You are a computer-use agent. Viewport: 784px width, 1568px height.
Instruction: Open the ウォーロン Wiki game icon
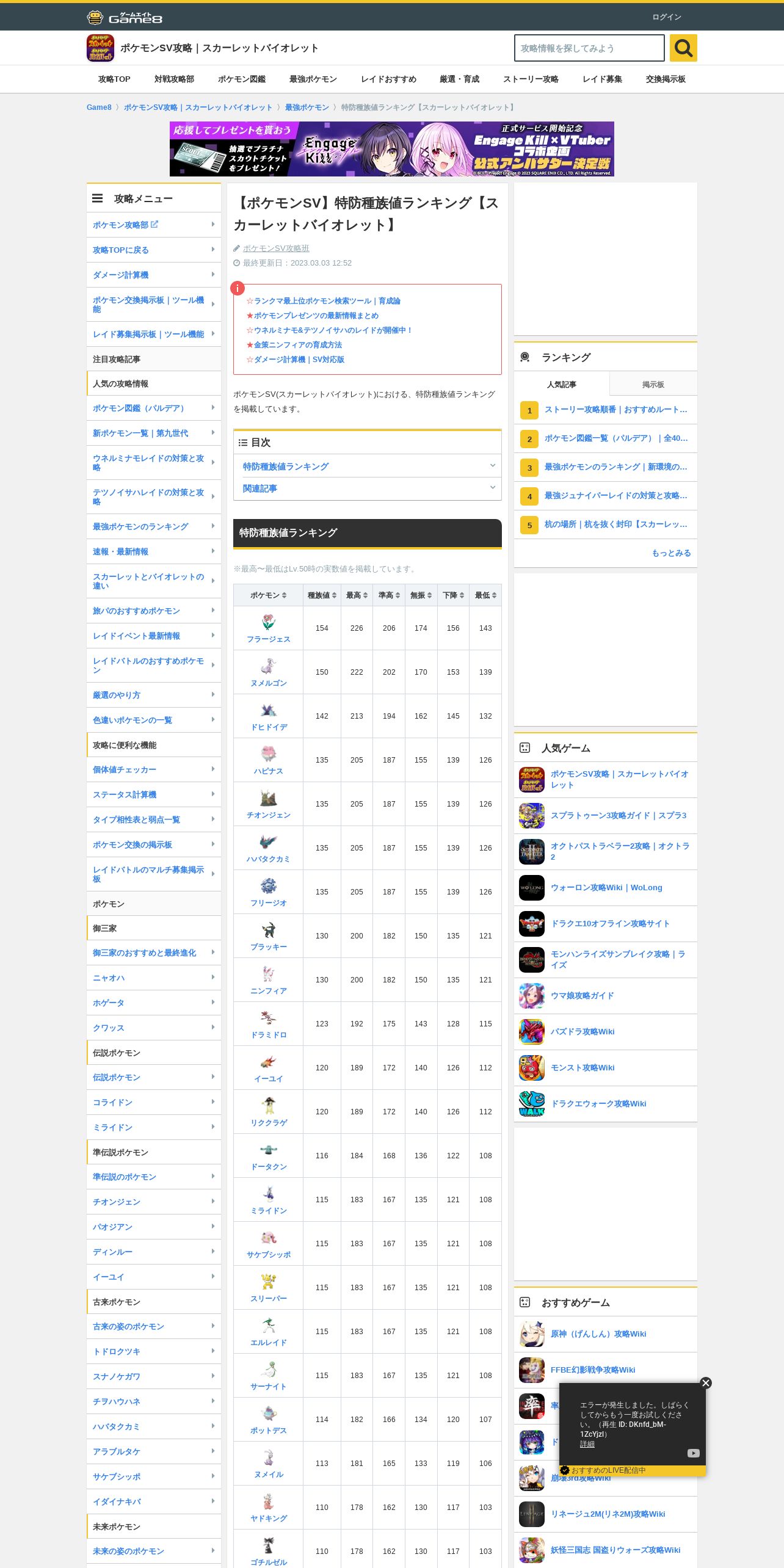tap(532, 888)
